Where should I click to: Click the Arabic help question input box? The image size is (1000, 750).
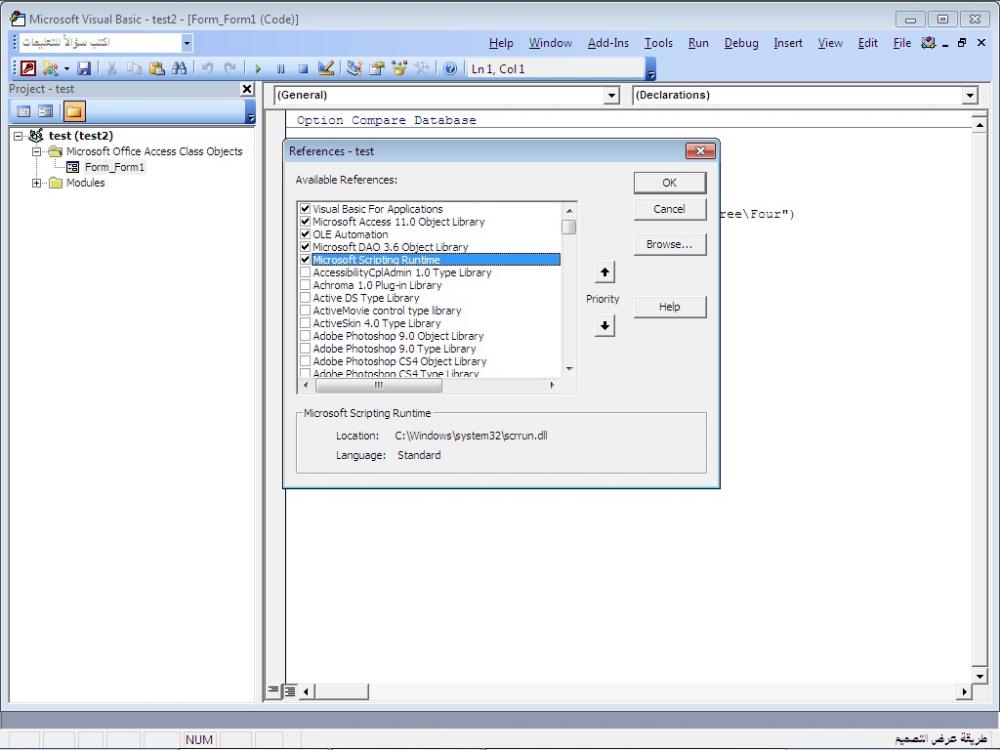click(100, 43)
